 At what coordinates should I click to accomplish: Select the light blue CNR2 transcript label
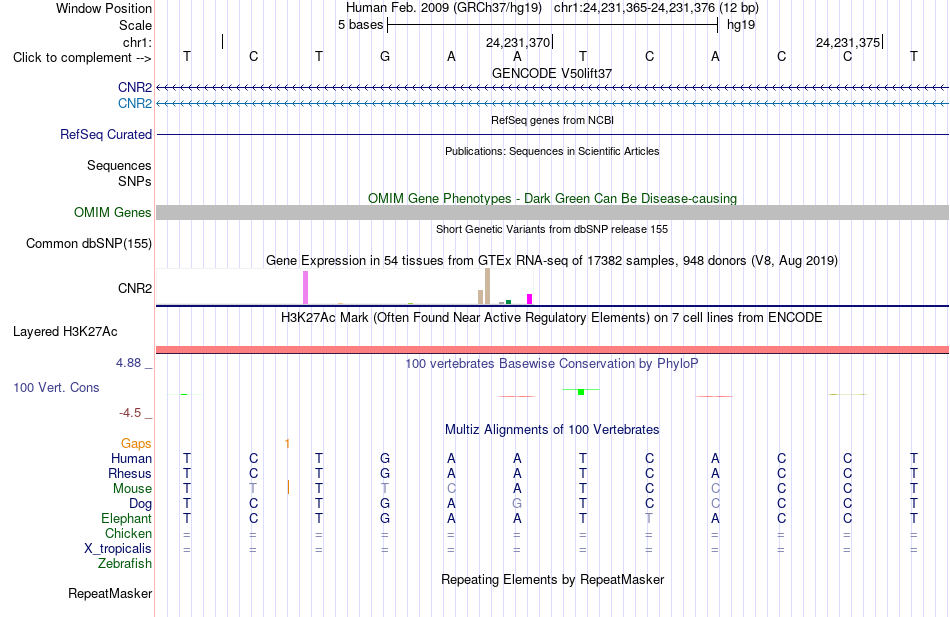(135, 104)
